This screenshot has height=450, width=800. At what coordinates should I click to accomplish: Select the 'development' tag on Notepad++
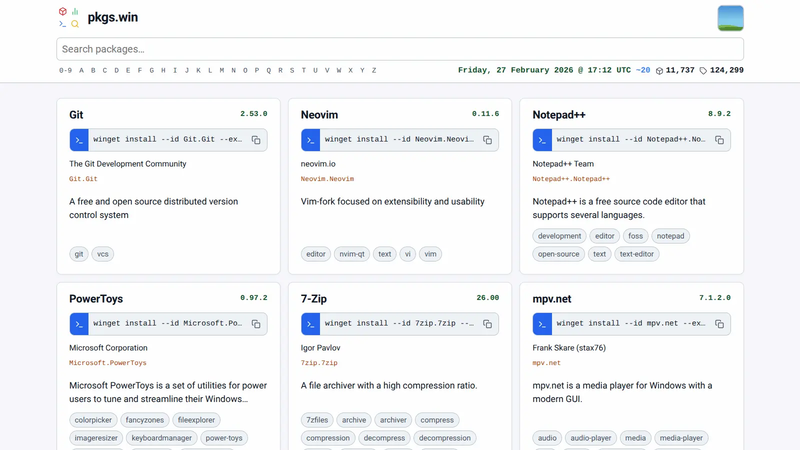(559, 236)
